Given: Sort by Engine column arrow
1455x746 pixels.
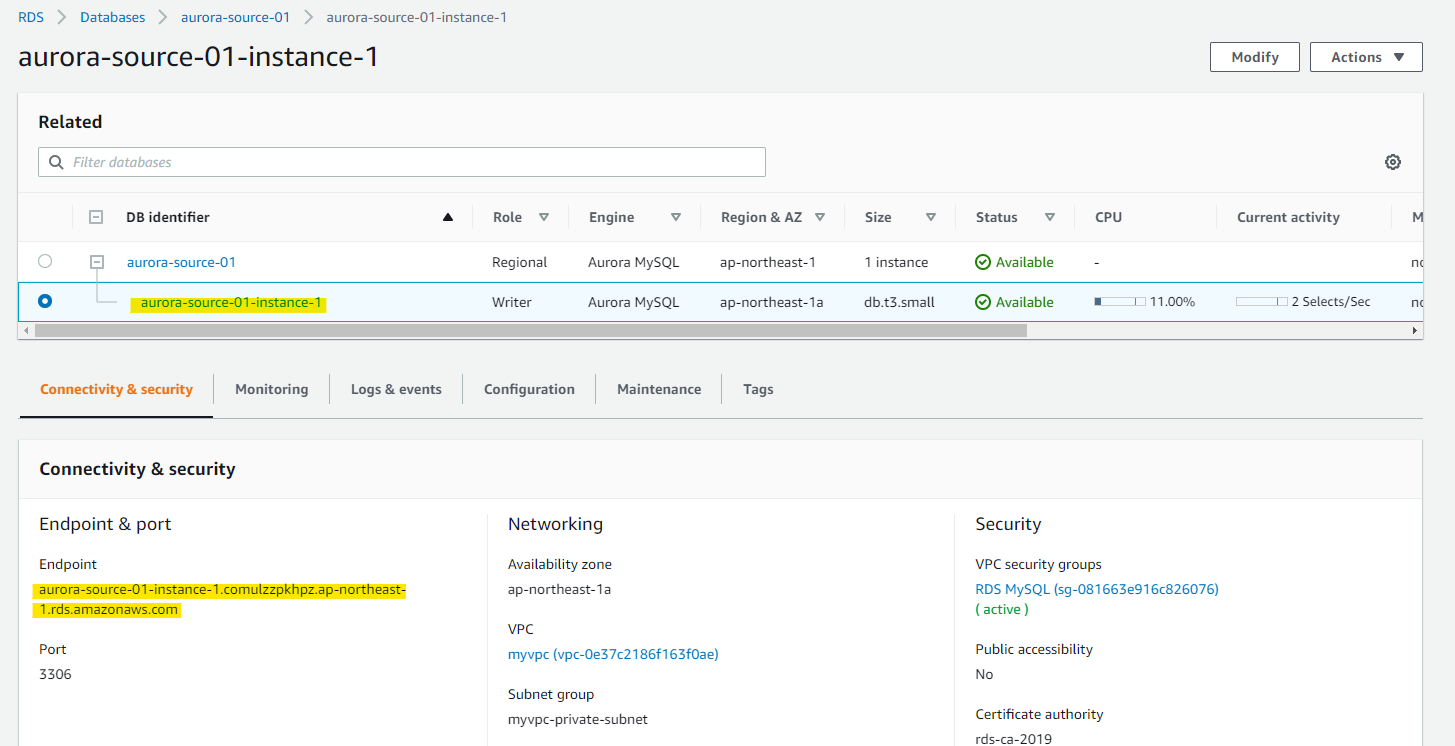Looking at the screenshot, I should coord(676,217).
